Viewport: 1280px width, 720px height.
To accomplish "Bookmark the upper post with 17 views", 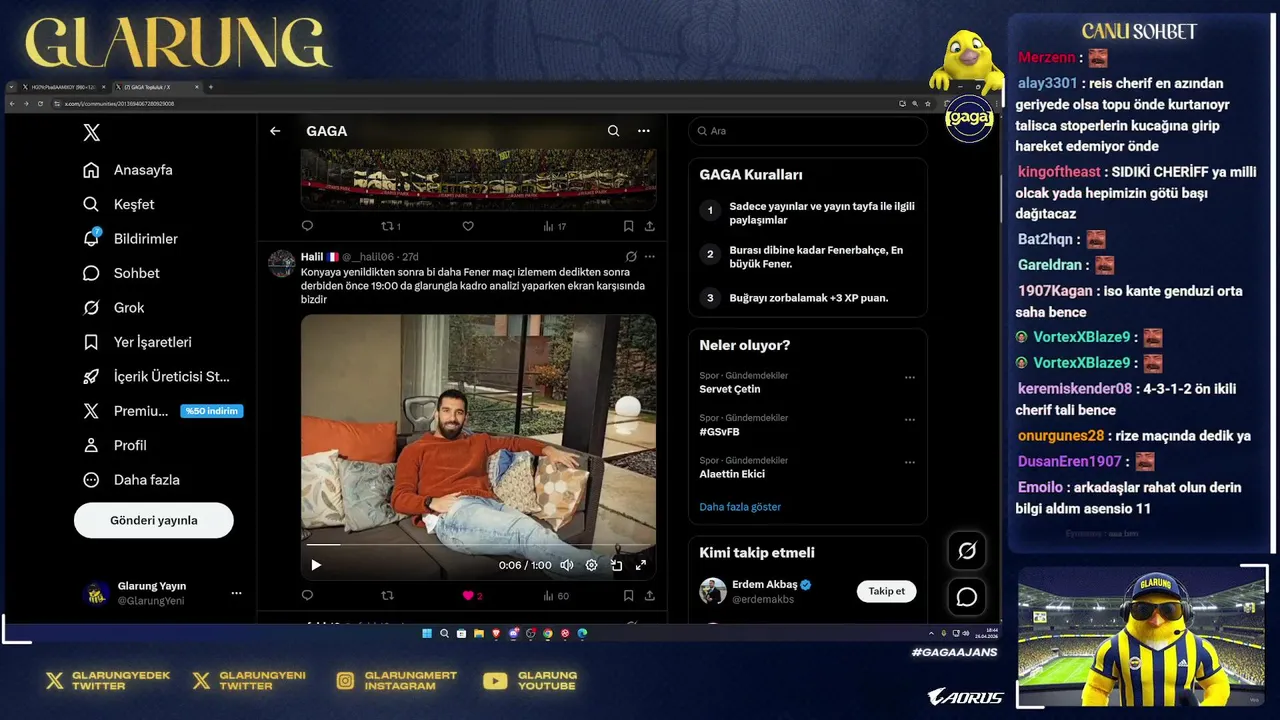I will tap(628, 226).
